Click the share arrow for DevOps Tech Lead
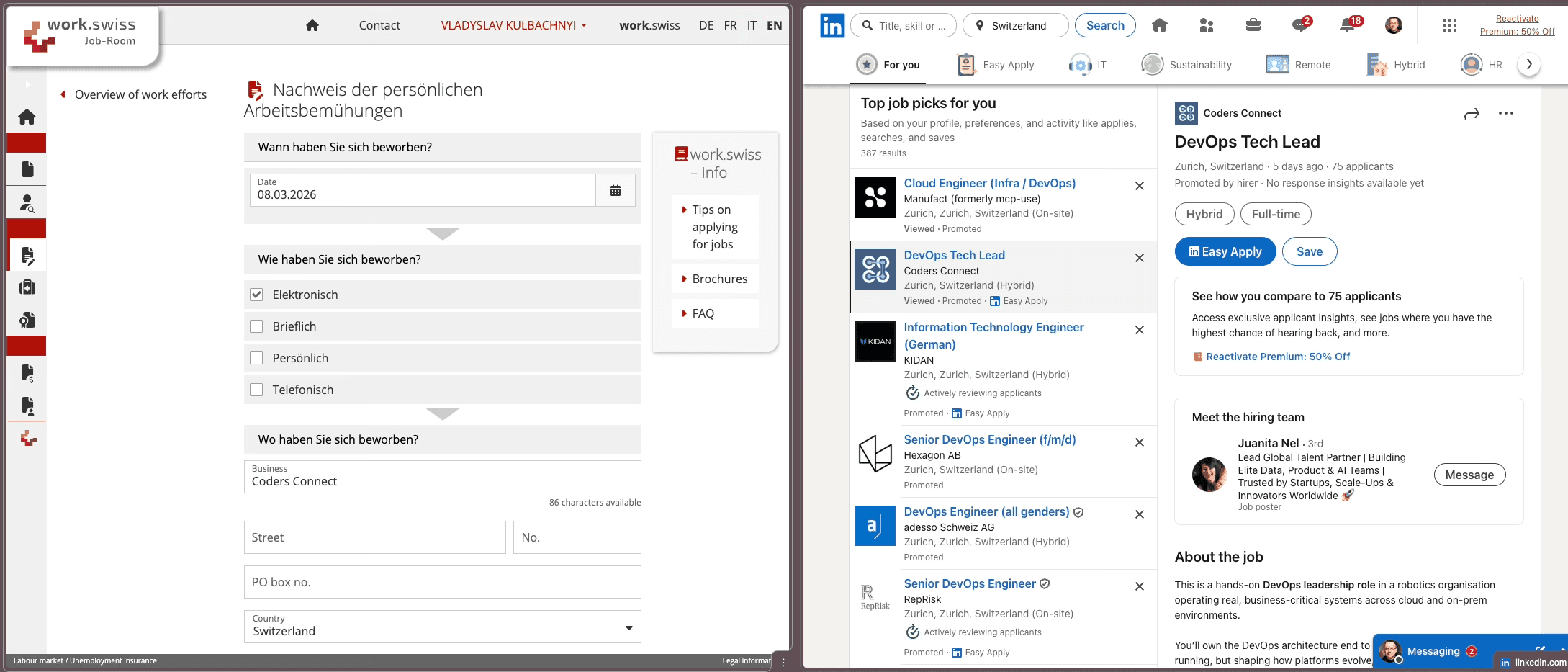 pyautogui.click(x=1472, y=114)
